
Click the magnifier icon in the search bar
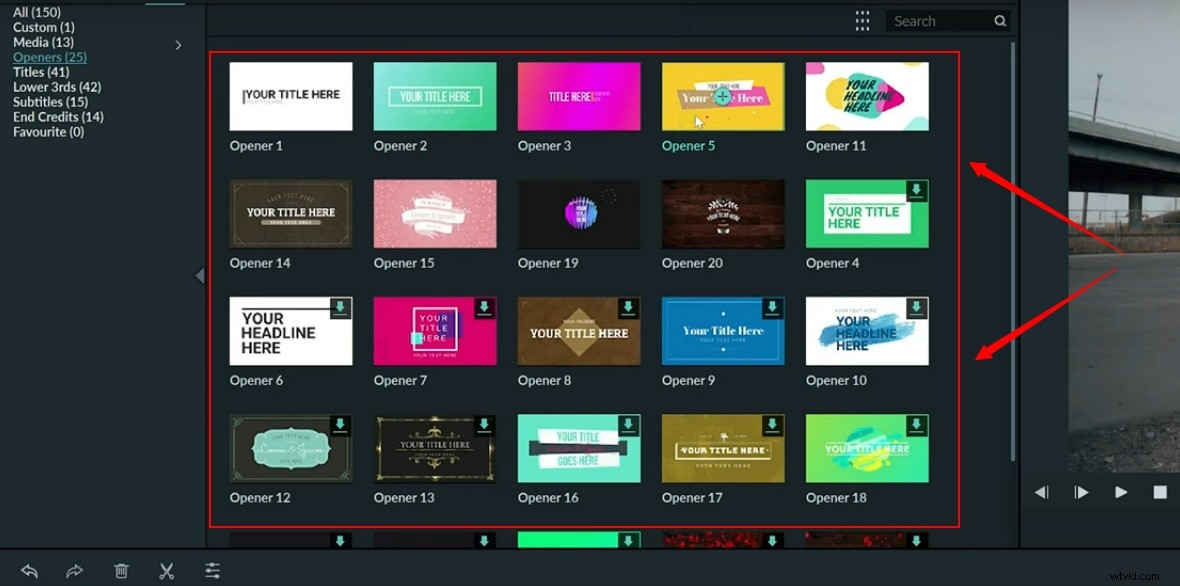[1000, 20]
